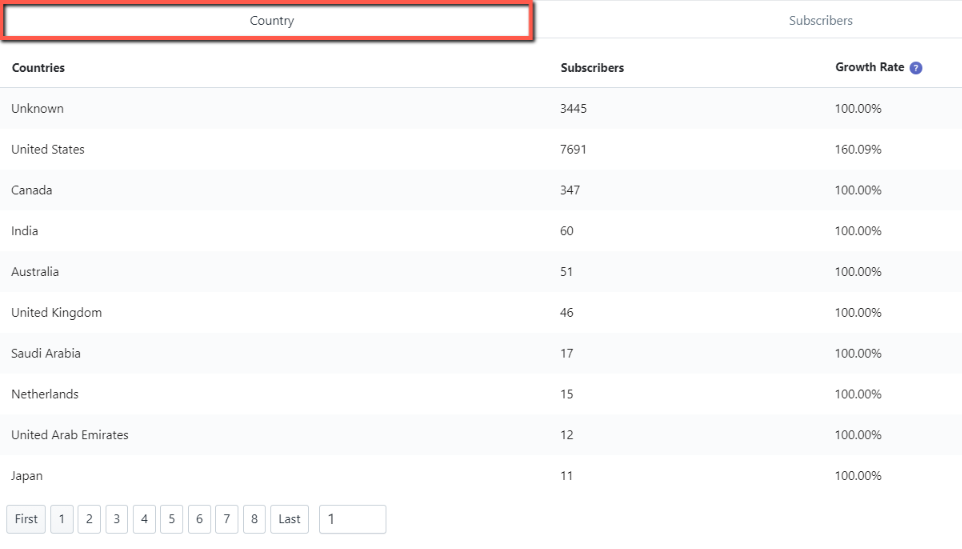Viewport: 962px width, 549px height.
Task: Click the page number input field
Action: (353, 519)
